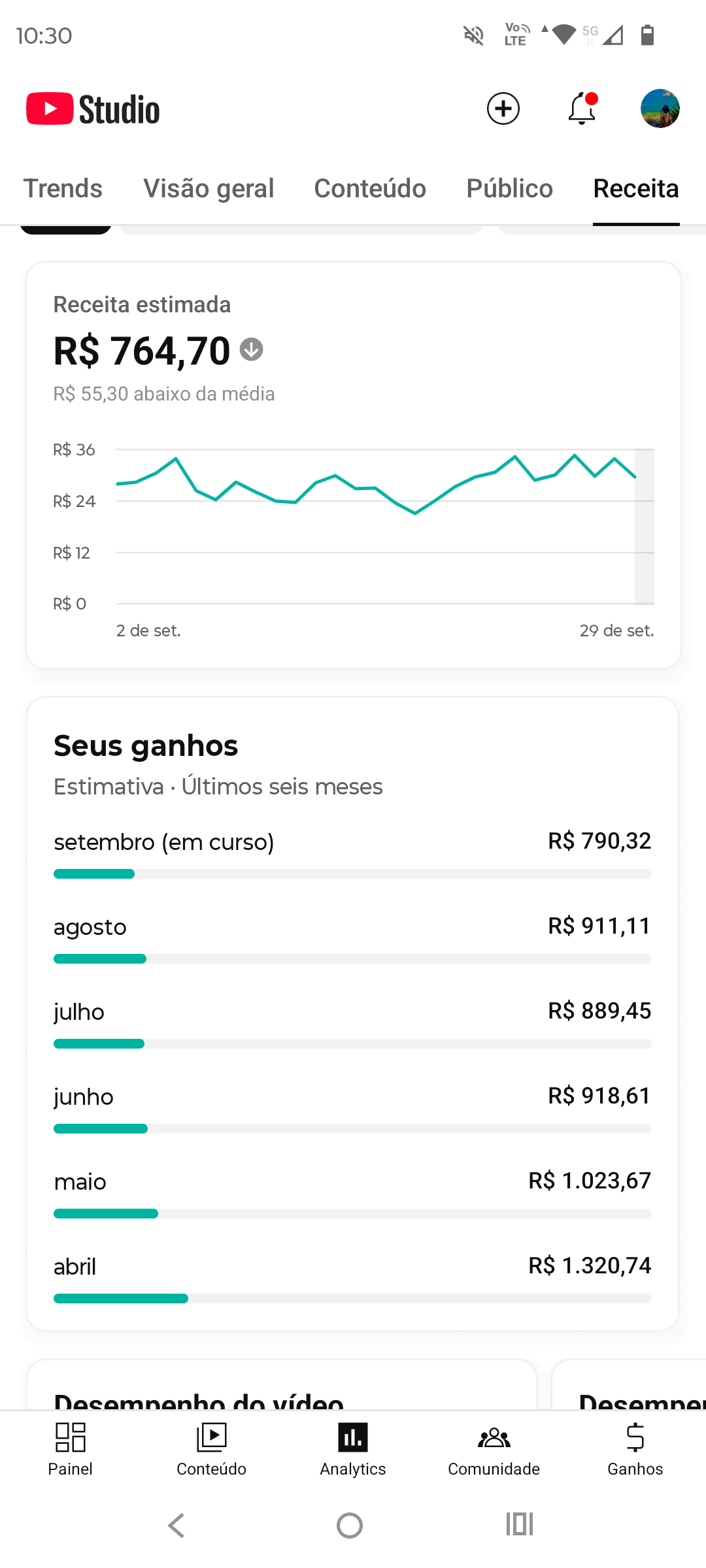Open the Conteúdo analytics tab

coord(370,189)
